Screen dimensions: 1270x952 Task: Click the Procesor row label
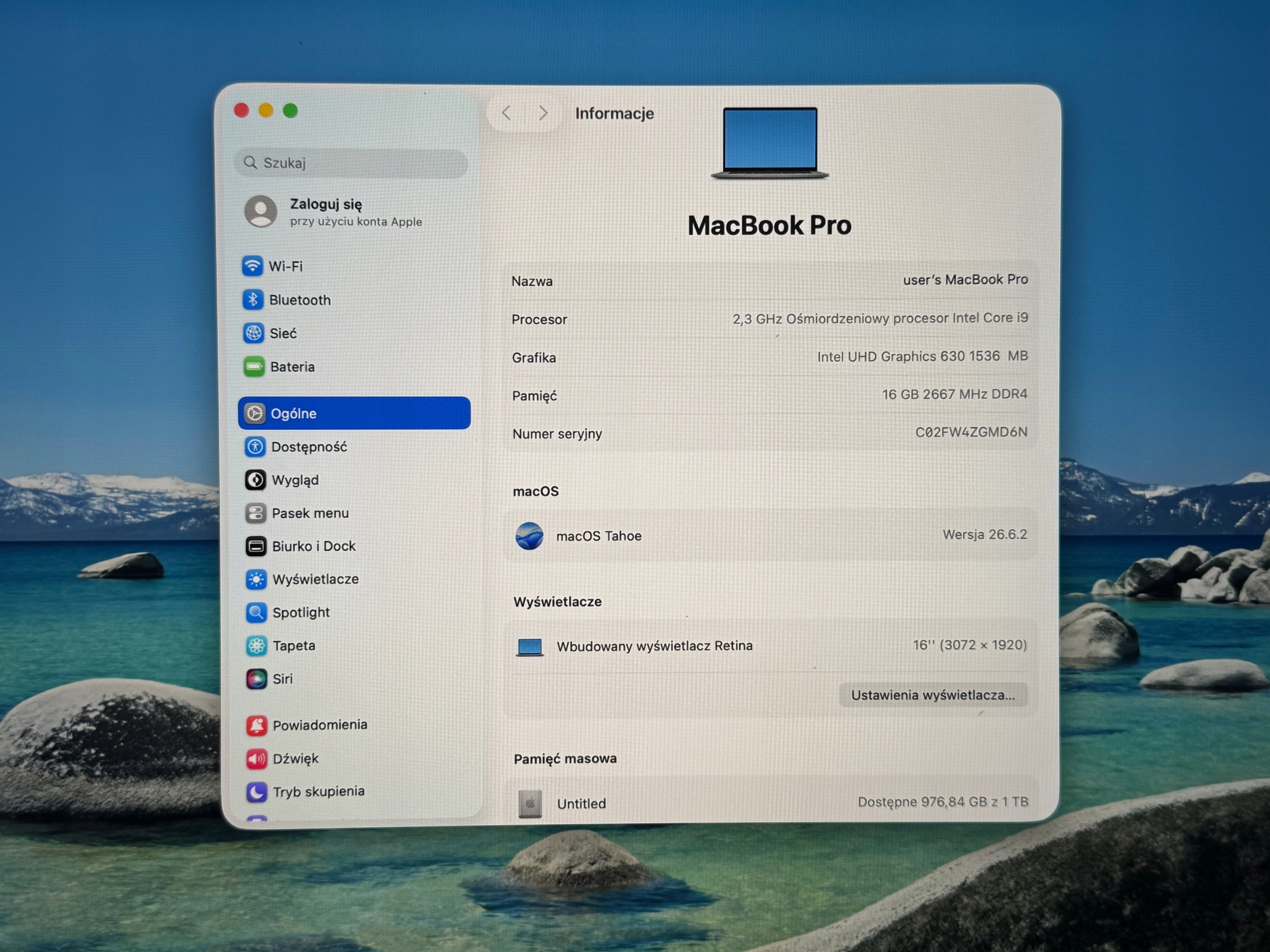coord(539,320)
